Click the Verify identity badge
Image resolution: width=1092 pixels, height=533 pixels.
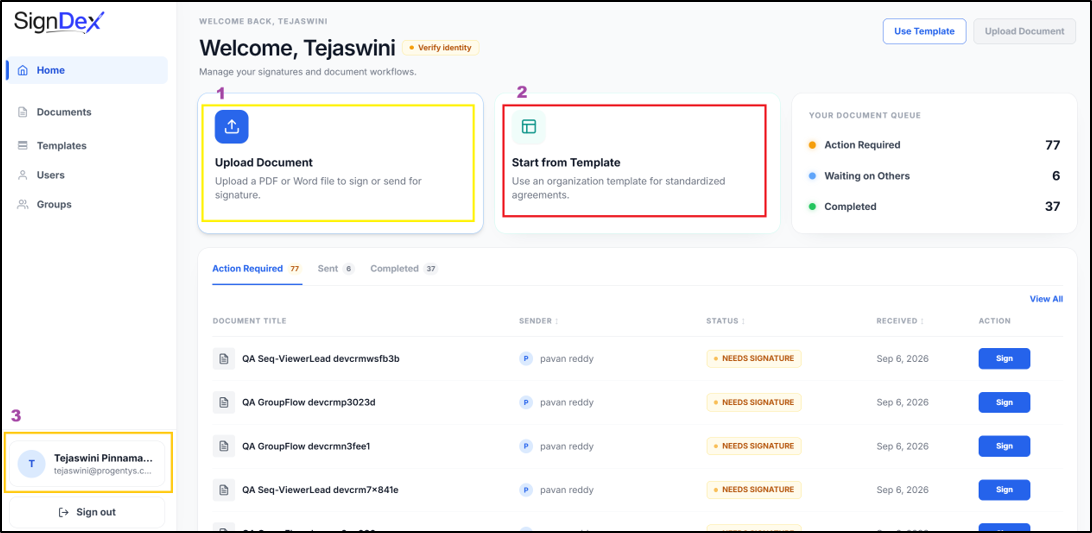pyautogui.click(x=440, y=48)
